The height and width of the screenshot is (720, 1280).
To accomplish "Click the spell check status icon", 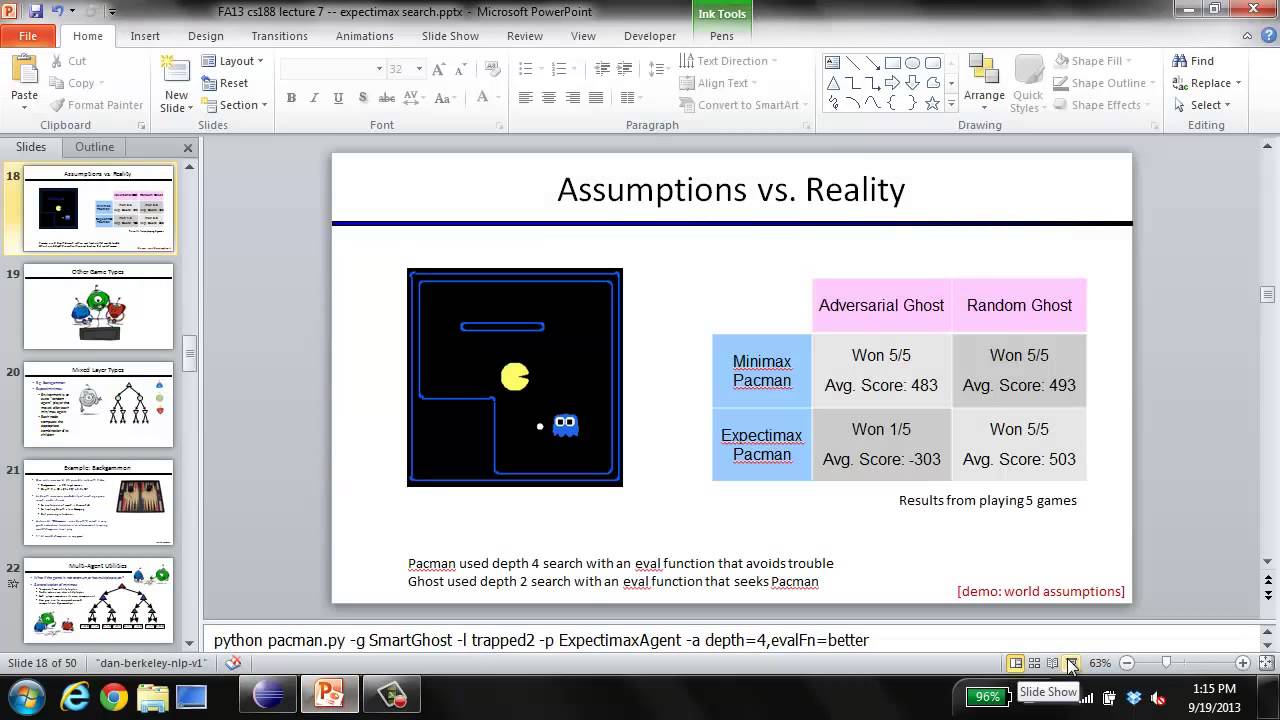I will coord(233,663).
